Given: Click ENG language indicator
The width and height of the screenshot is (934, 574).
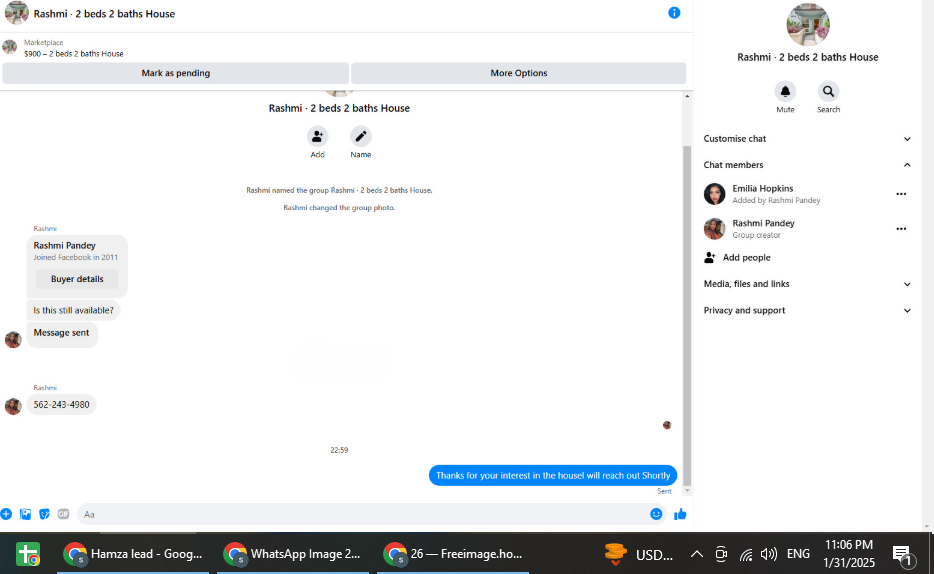Looking at the screenshot, I should click(x=798, y=554).
